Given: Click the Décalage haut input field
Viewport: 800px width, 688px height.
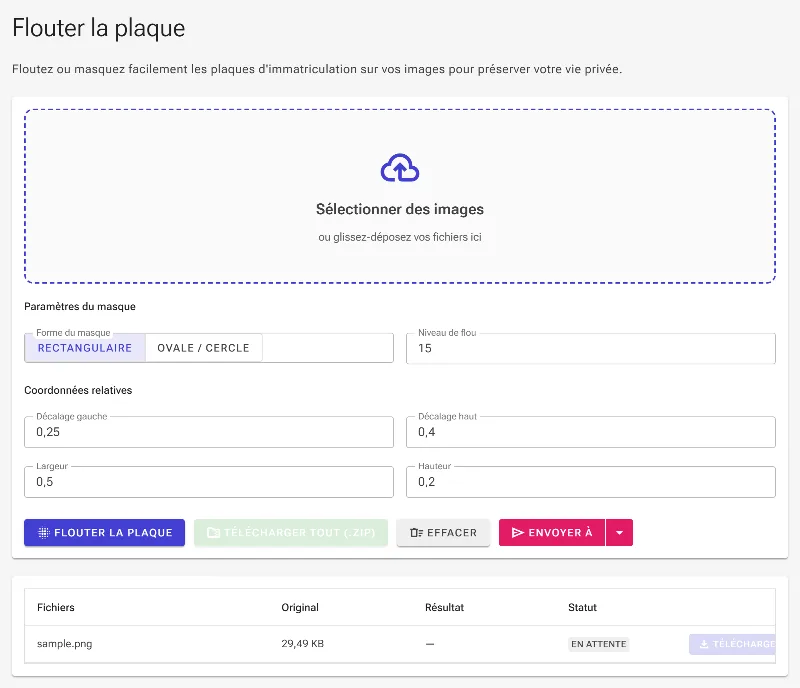Looking at the screenshot, I should [591, 432].
